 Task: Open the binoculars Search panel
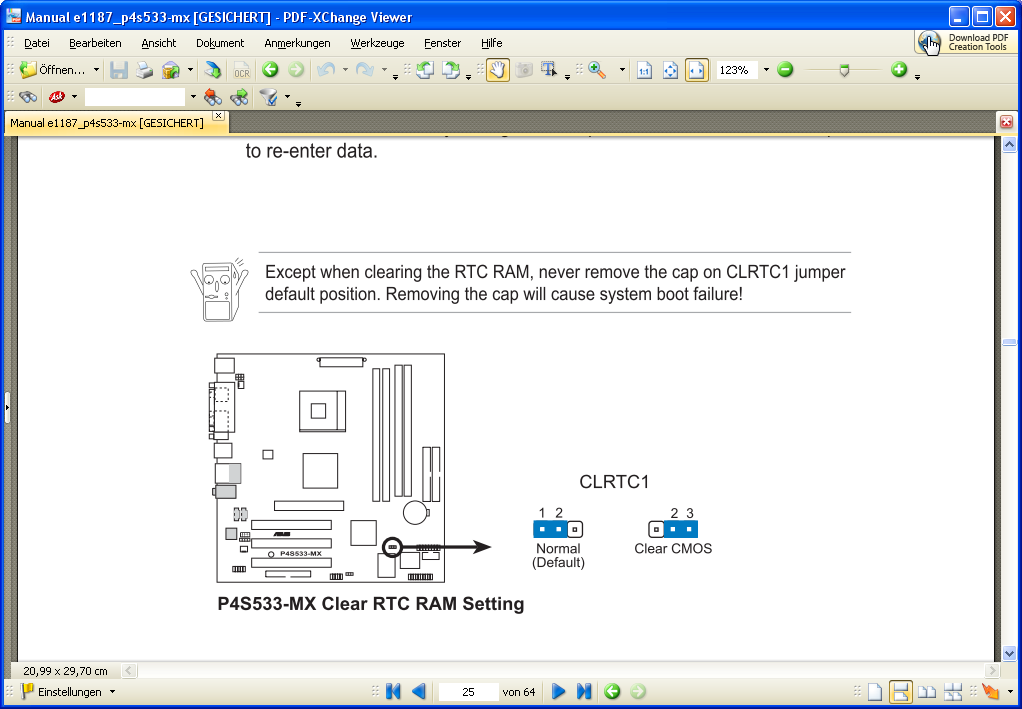(28, 98)
